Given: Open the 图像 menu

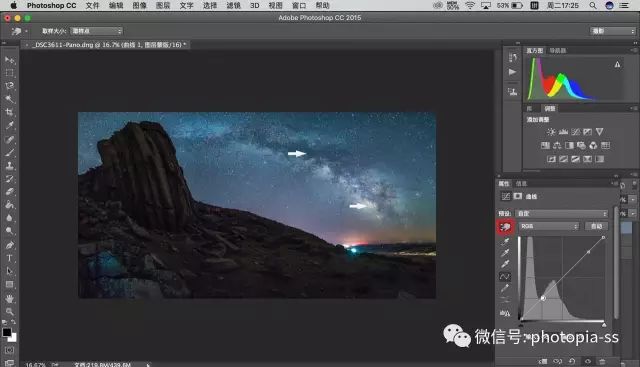Looking at the screenshot, I should pos(140,5).
